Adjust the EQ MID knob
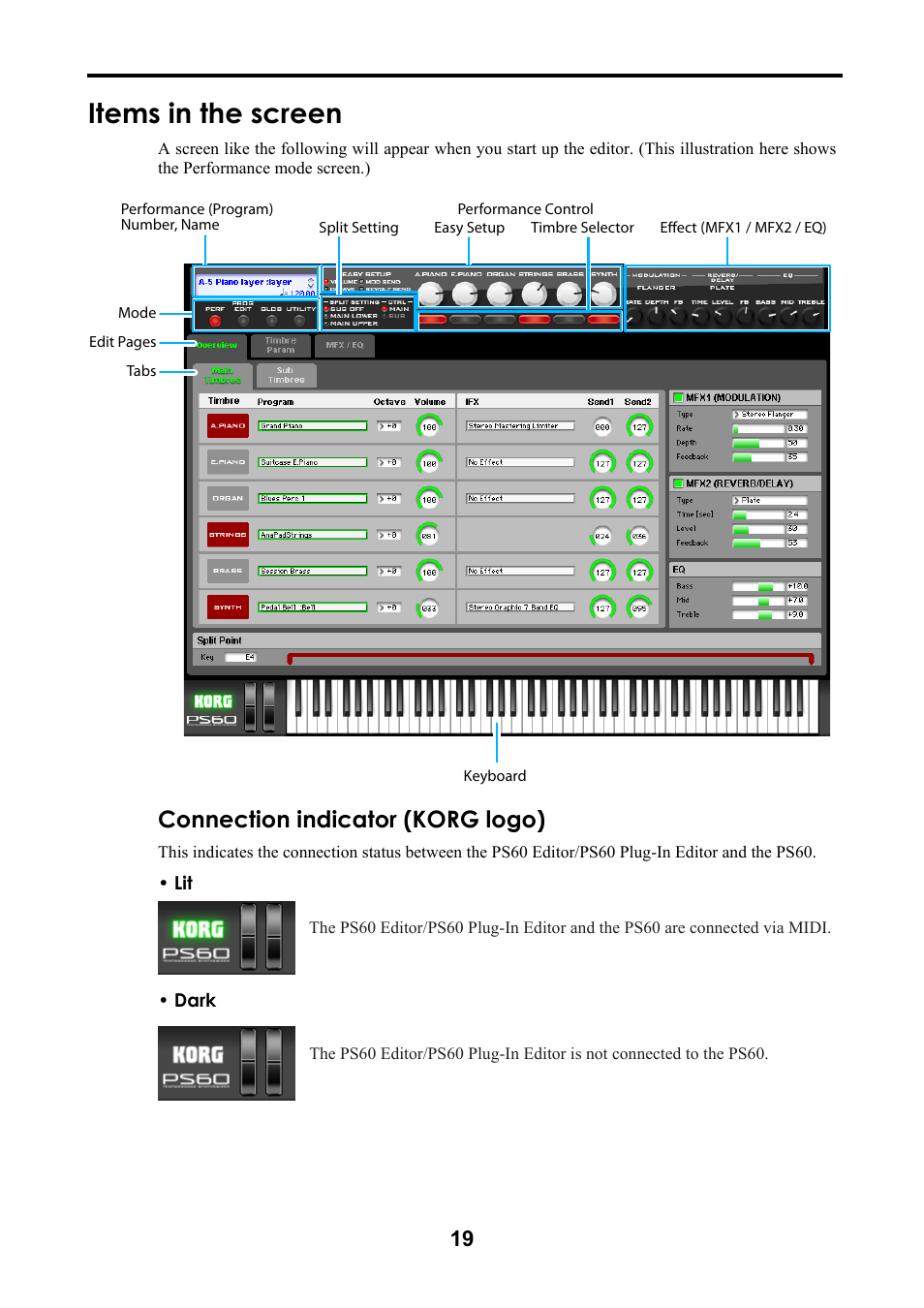The width and height of the screenshot is (924, 1308). (x=788, y=317)
